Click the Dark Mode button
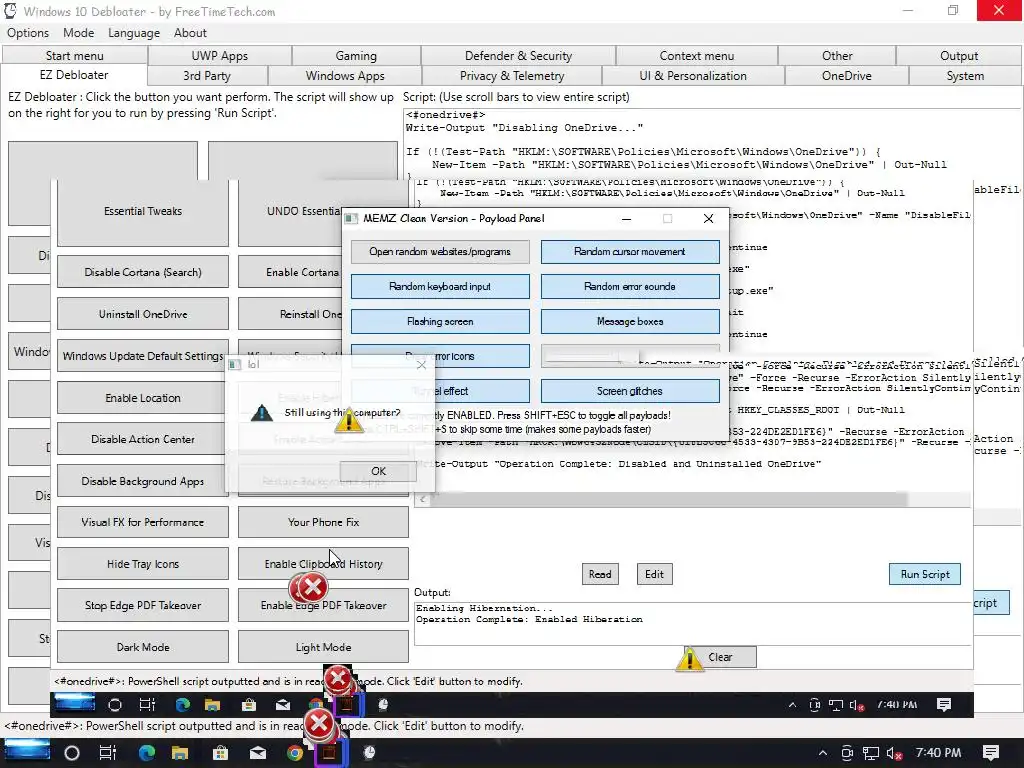The height and width of the screenshot is (768, 1024). [143, 647]
